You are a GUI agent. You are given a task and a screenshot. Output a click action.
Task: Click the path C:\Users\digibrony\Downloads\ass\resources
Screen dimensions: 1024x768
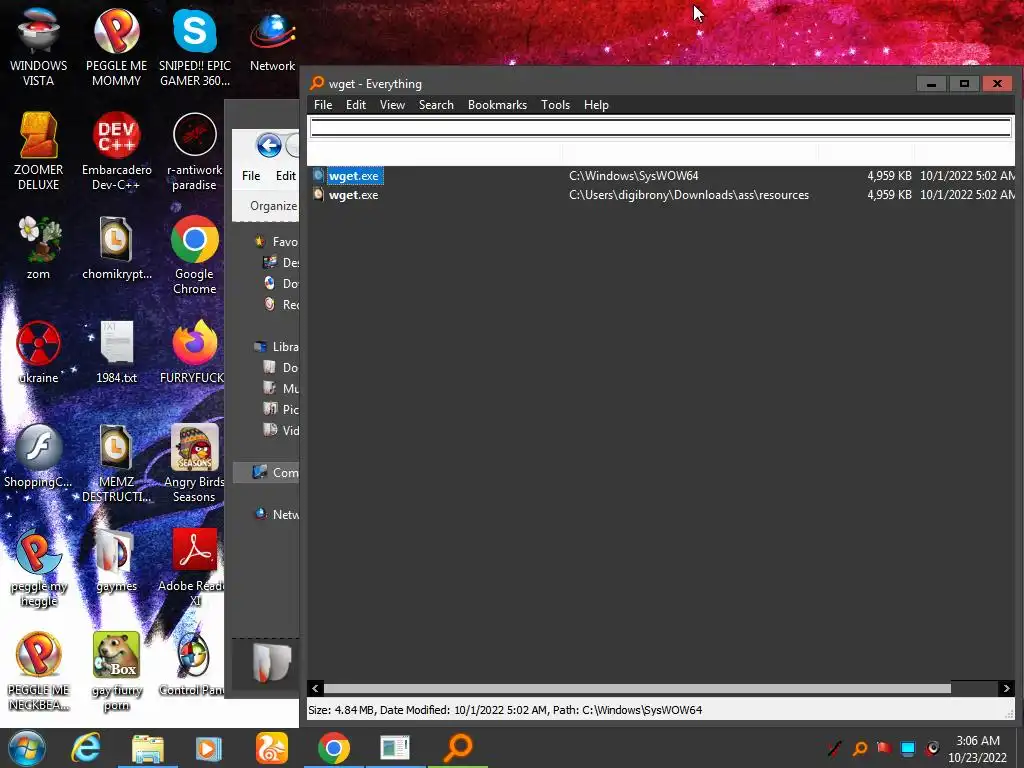689,195
